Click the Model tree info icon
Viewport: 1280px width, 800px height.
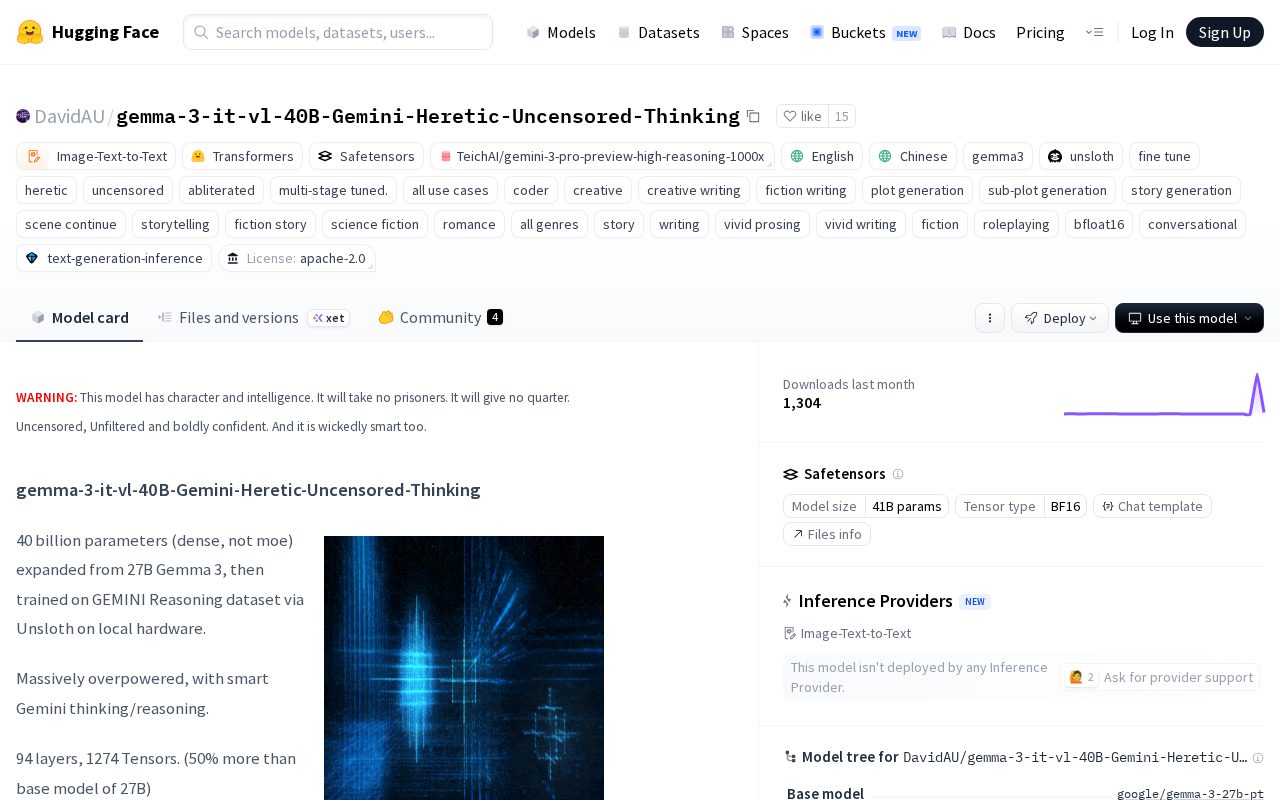1258,757
